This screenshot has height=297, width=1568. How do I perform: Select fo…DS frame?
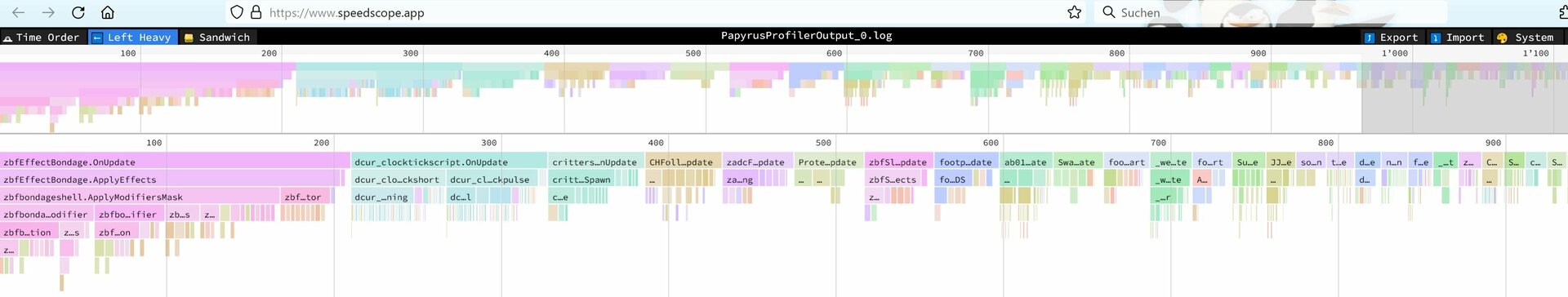click(x=954, y=179)
